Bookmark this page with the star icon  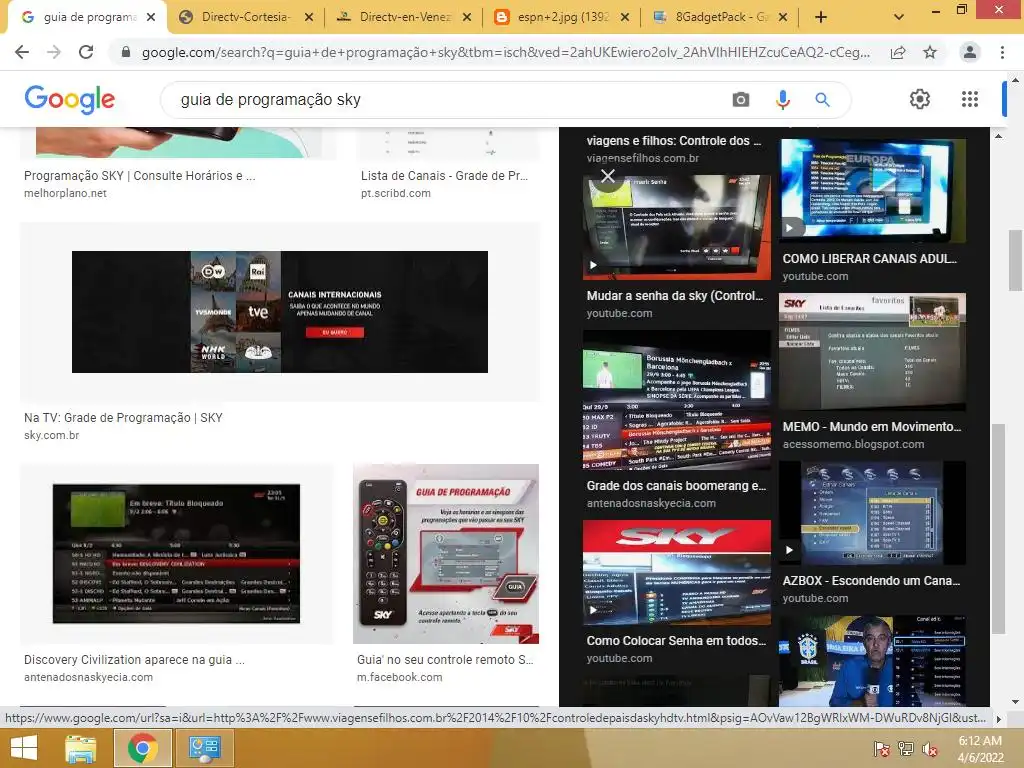[930, 52]
